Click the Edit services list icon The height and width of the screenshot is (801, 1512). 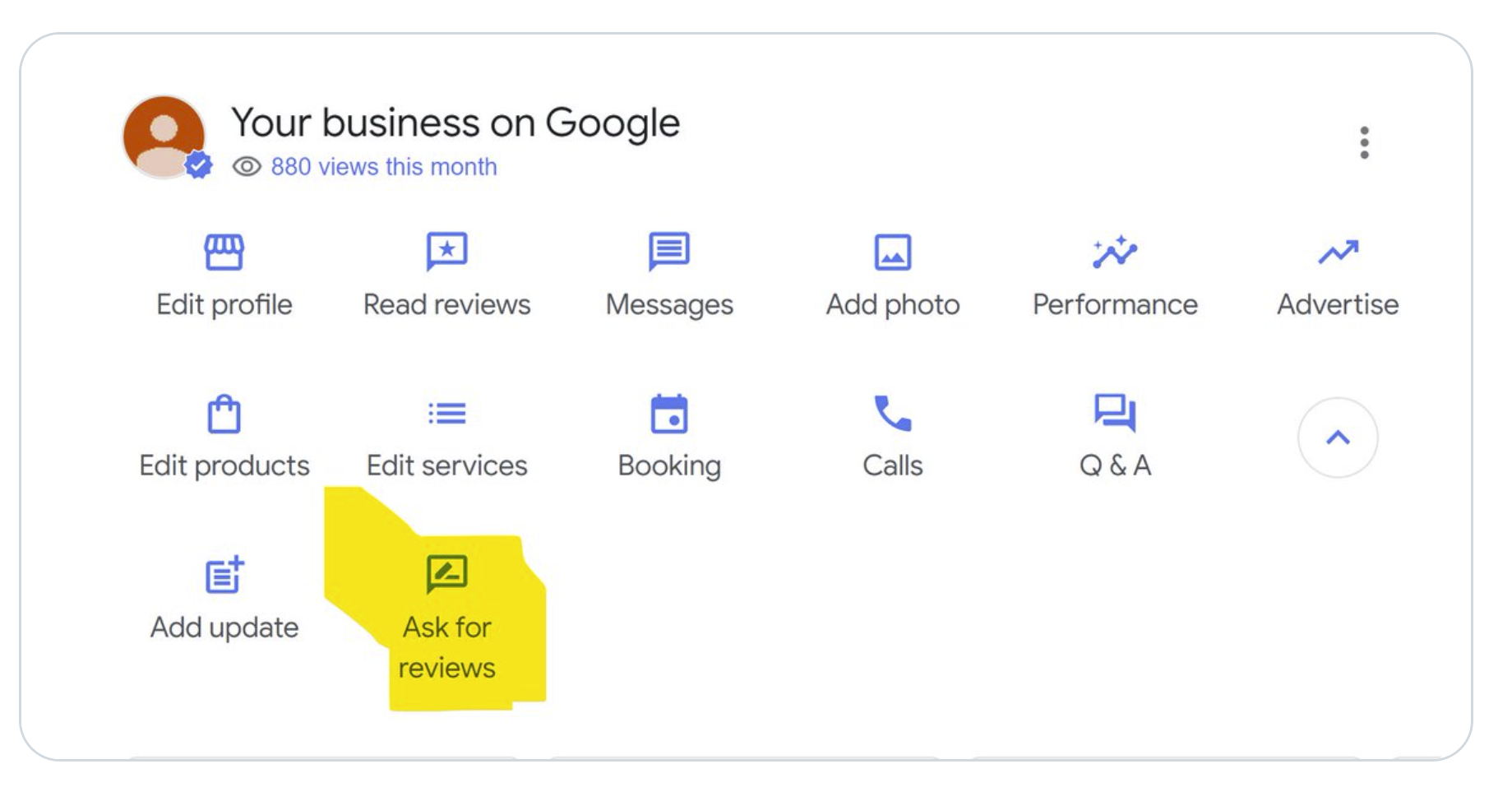point(446,414)
